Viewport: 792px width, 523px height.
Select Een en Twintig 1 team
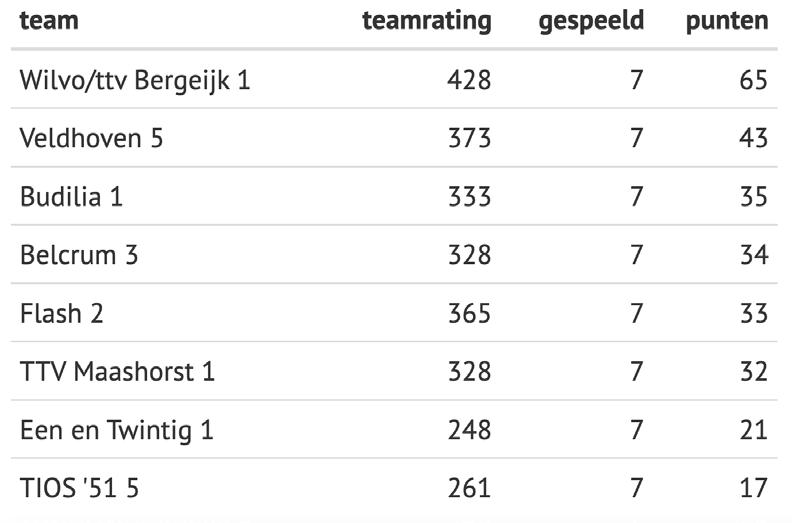[x=117, y=431]
